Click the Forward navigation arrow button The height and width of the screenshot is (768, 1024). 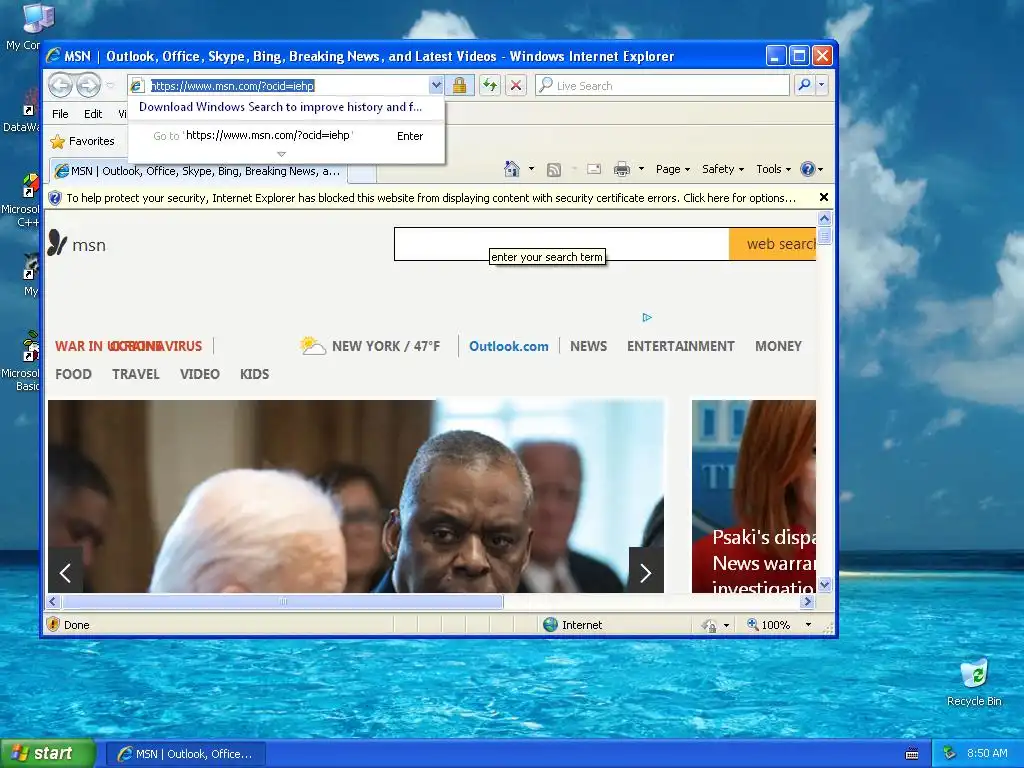point(88,85)
